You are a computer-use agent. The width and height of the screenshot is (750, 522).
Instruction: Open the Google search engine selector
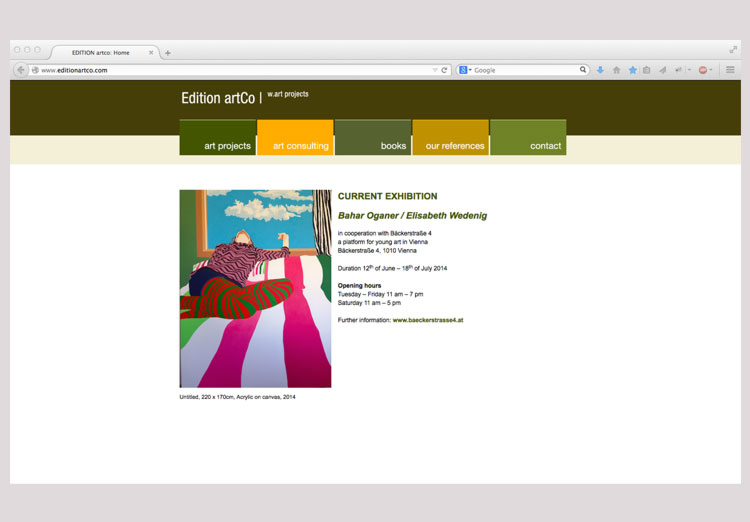pyautogui.click(x=465, y=70)
